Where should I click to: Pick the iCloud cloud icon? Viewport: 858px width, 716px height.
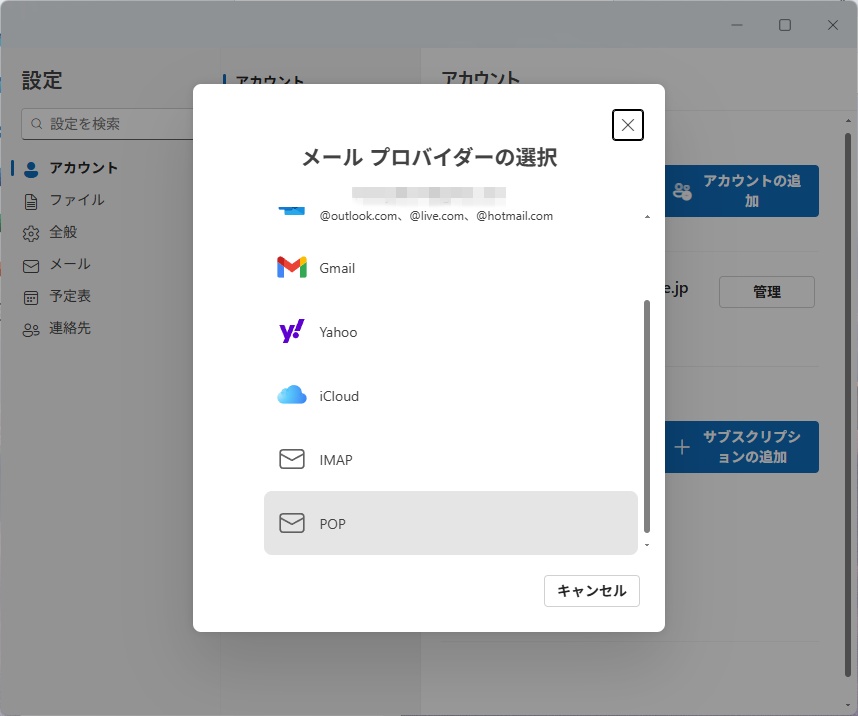[x=291, y=396]
